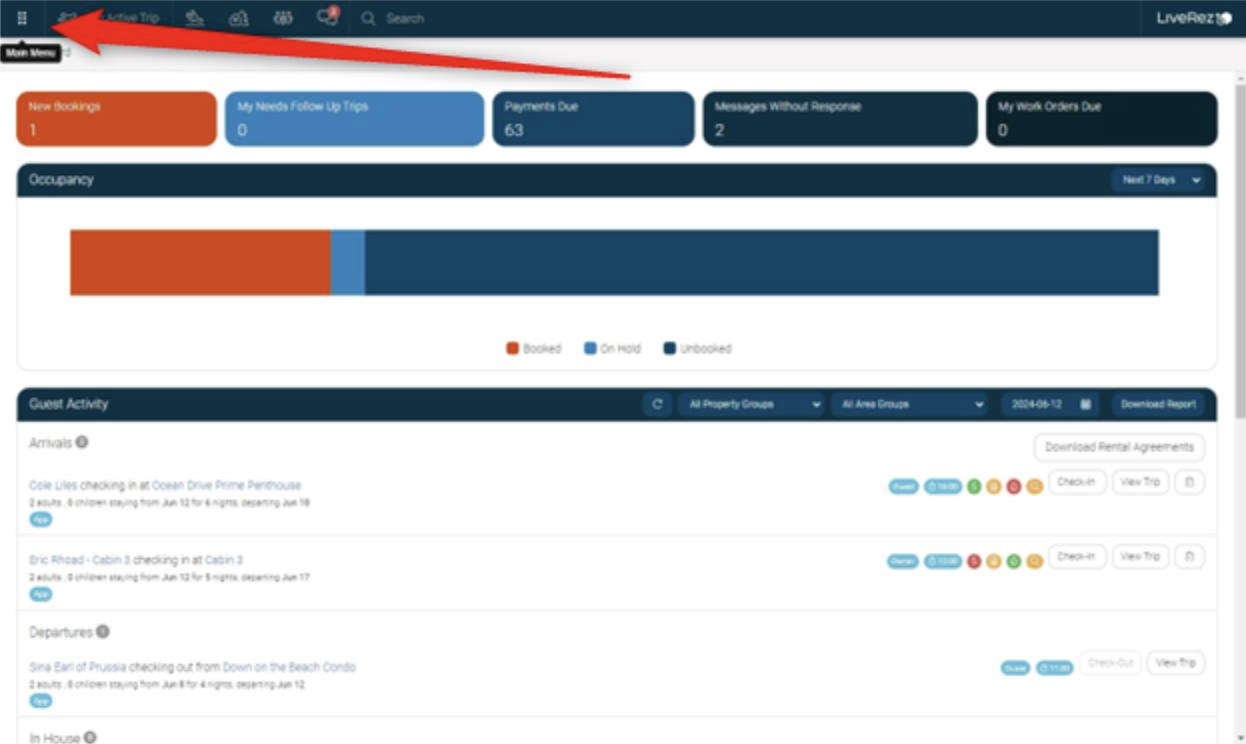Screen dimensions: 1246x744
Task: Click green dollar status icon for Cole Liles
Action: tap(973, 486)
